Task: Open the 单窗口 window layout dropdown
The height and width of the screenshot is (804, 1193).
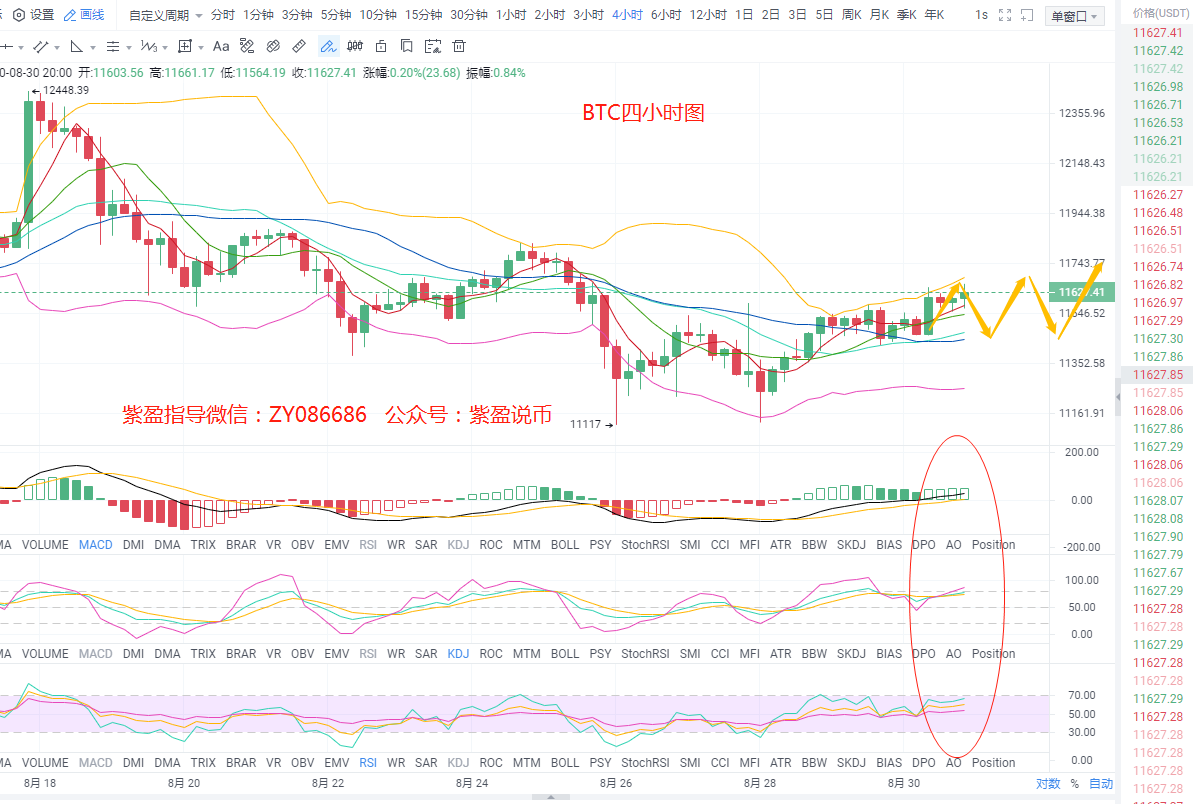Action: (x=1075, y=16)
